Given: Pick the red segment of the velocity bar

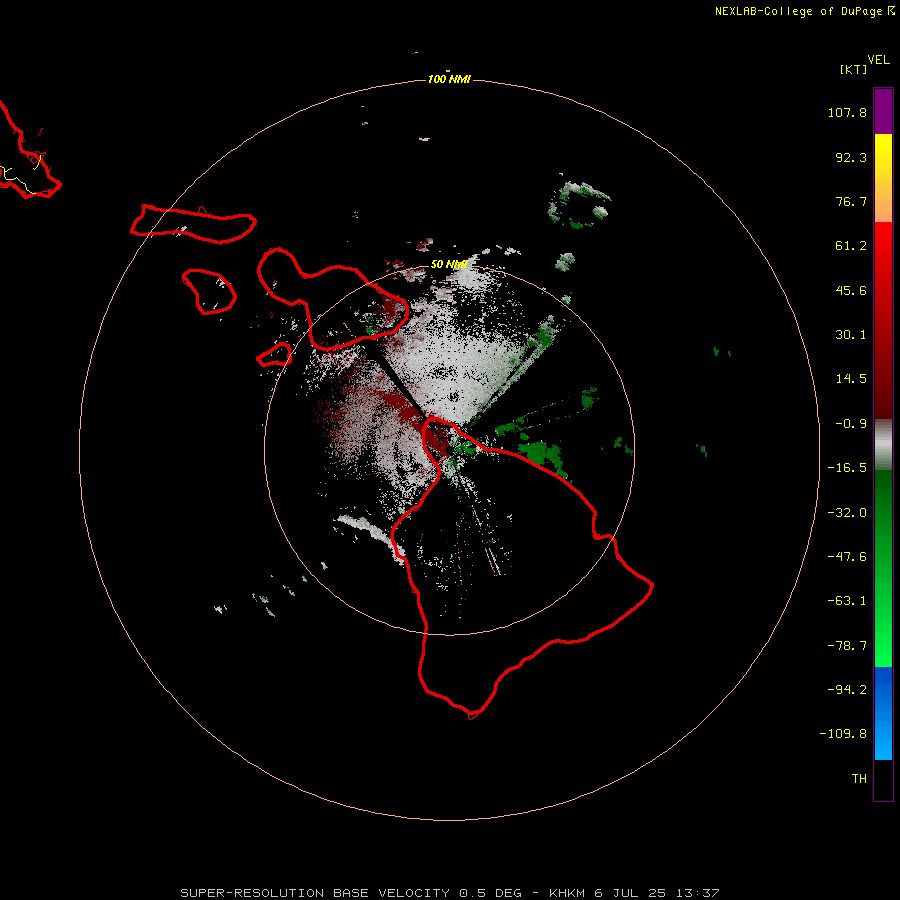Looking at the screenshot, I should [x=883, y=320].
